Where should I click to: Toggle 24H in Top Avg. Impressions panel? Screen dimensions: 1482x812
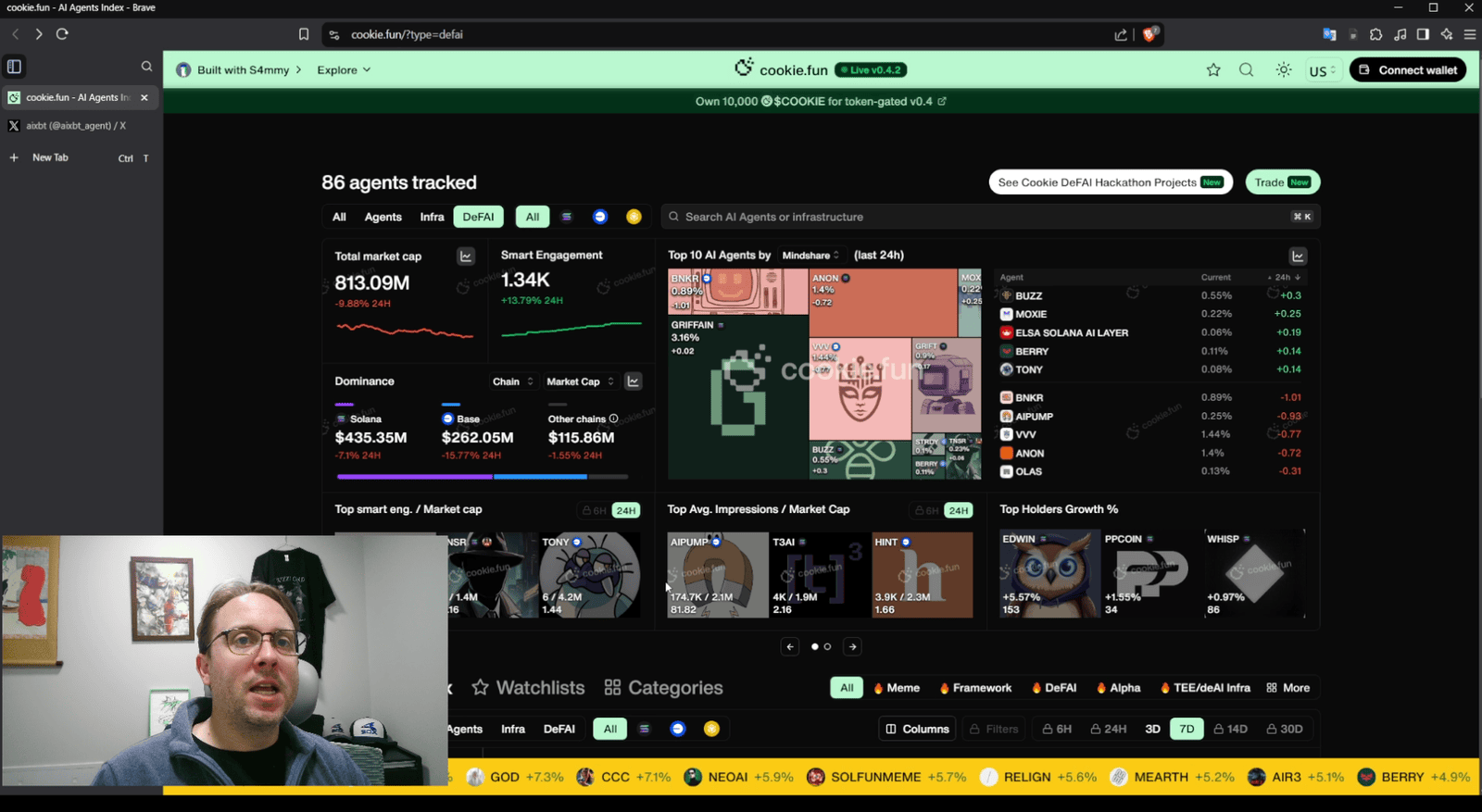[x=959, y=510]
